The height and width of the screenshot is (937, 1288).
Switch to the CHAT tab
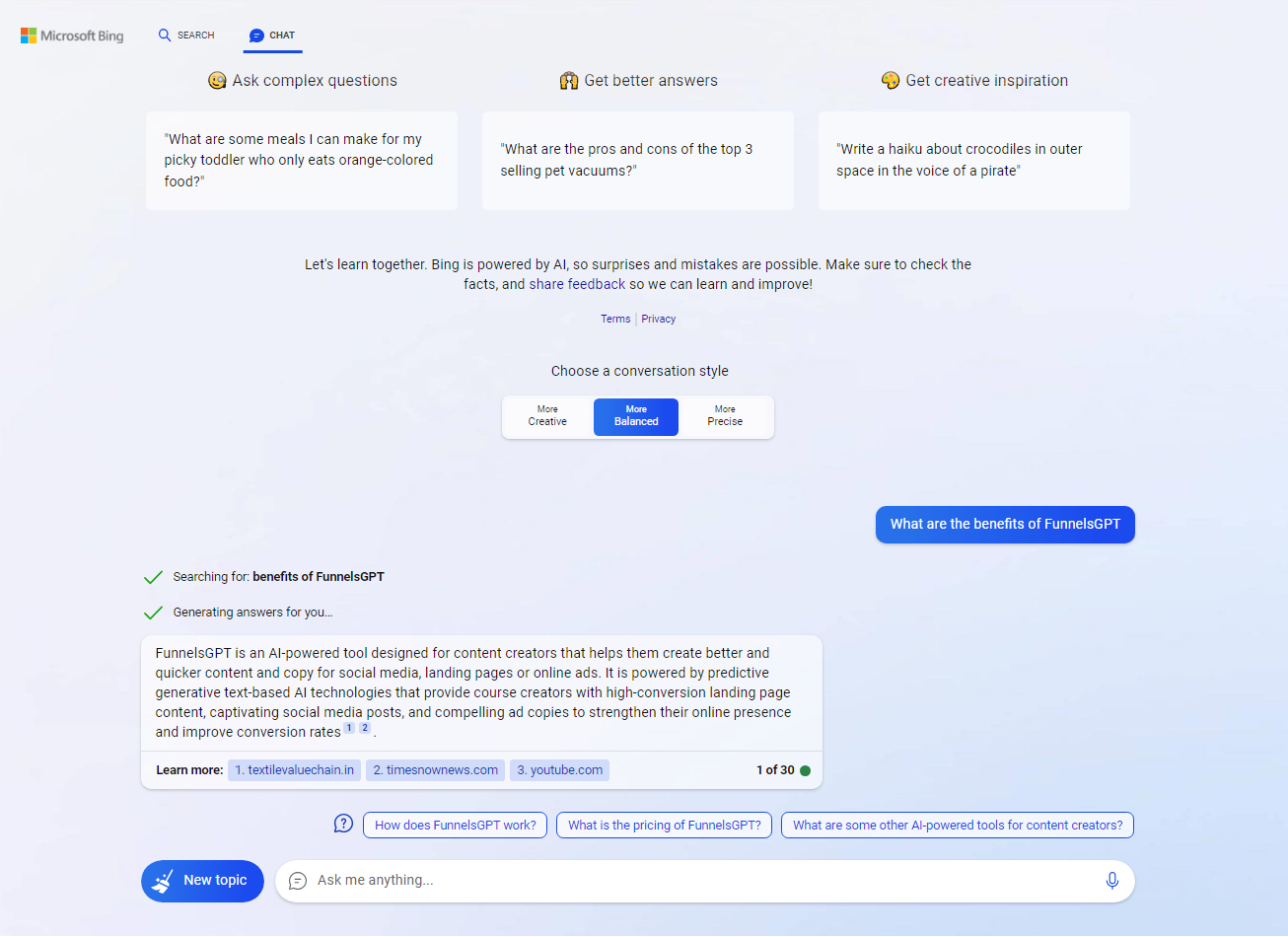(x=272, y=36)
